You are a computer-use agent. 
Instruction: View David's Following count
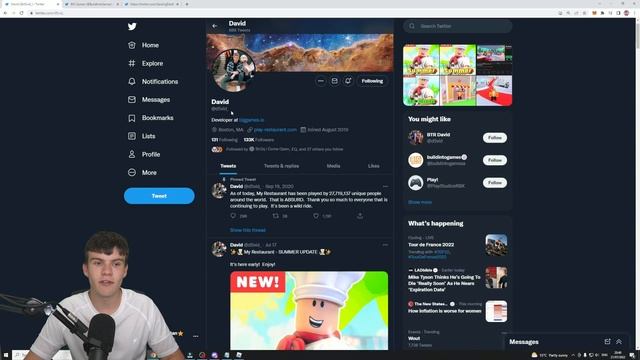[x=224, y=140]
